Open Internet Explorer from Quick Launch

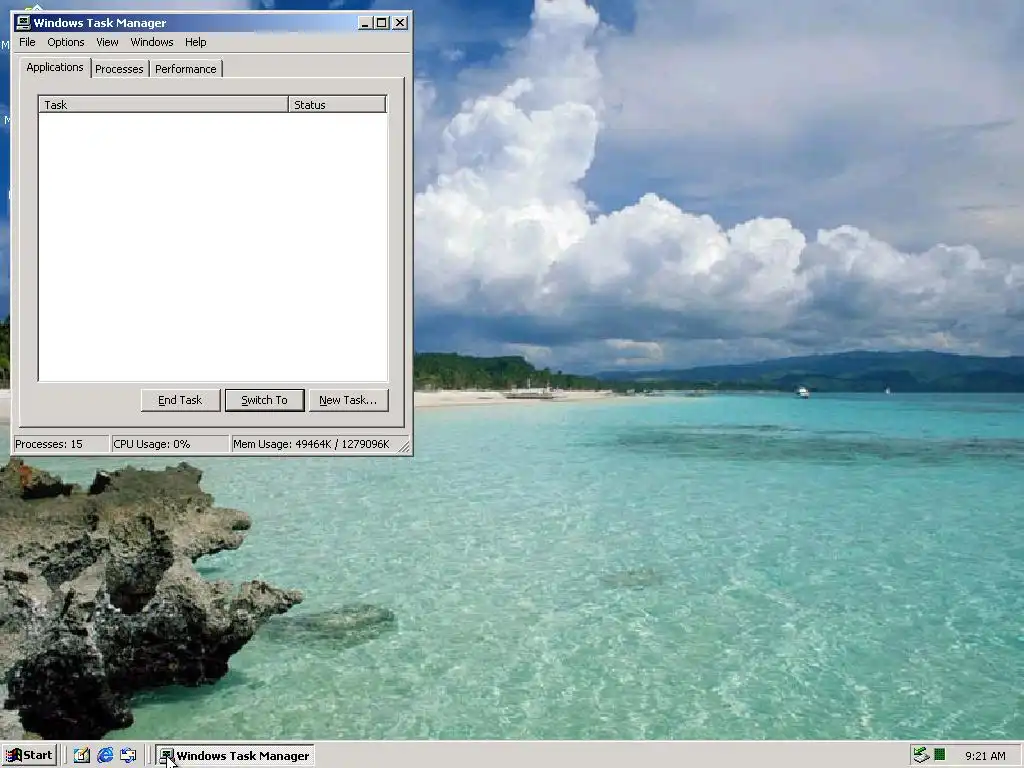pyautogui.click(x=105, y=756)
